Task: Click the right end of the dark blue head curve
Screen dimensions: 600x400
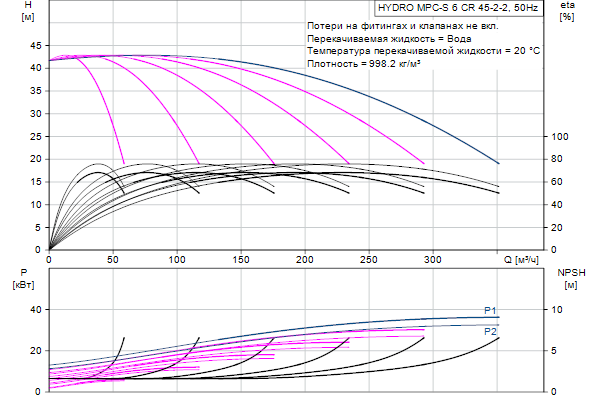Action: tap(498, 163)
